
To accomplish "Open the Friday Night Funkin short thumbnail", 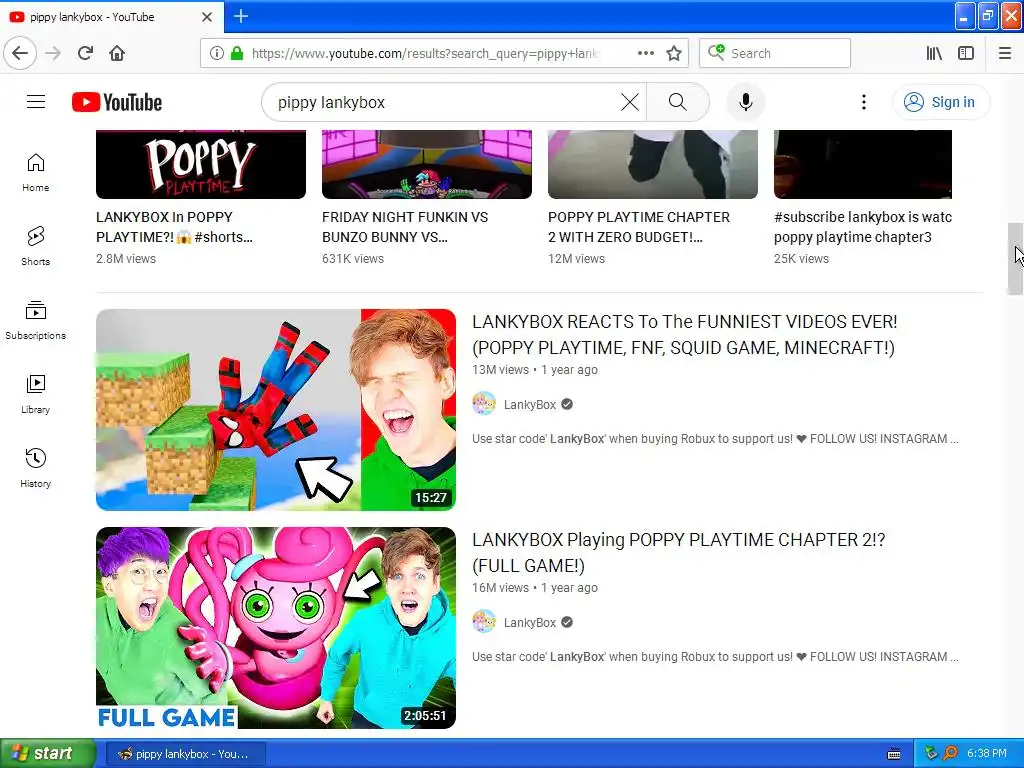I will [426, 164].
